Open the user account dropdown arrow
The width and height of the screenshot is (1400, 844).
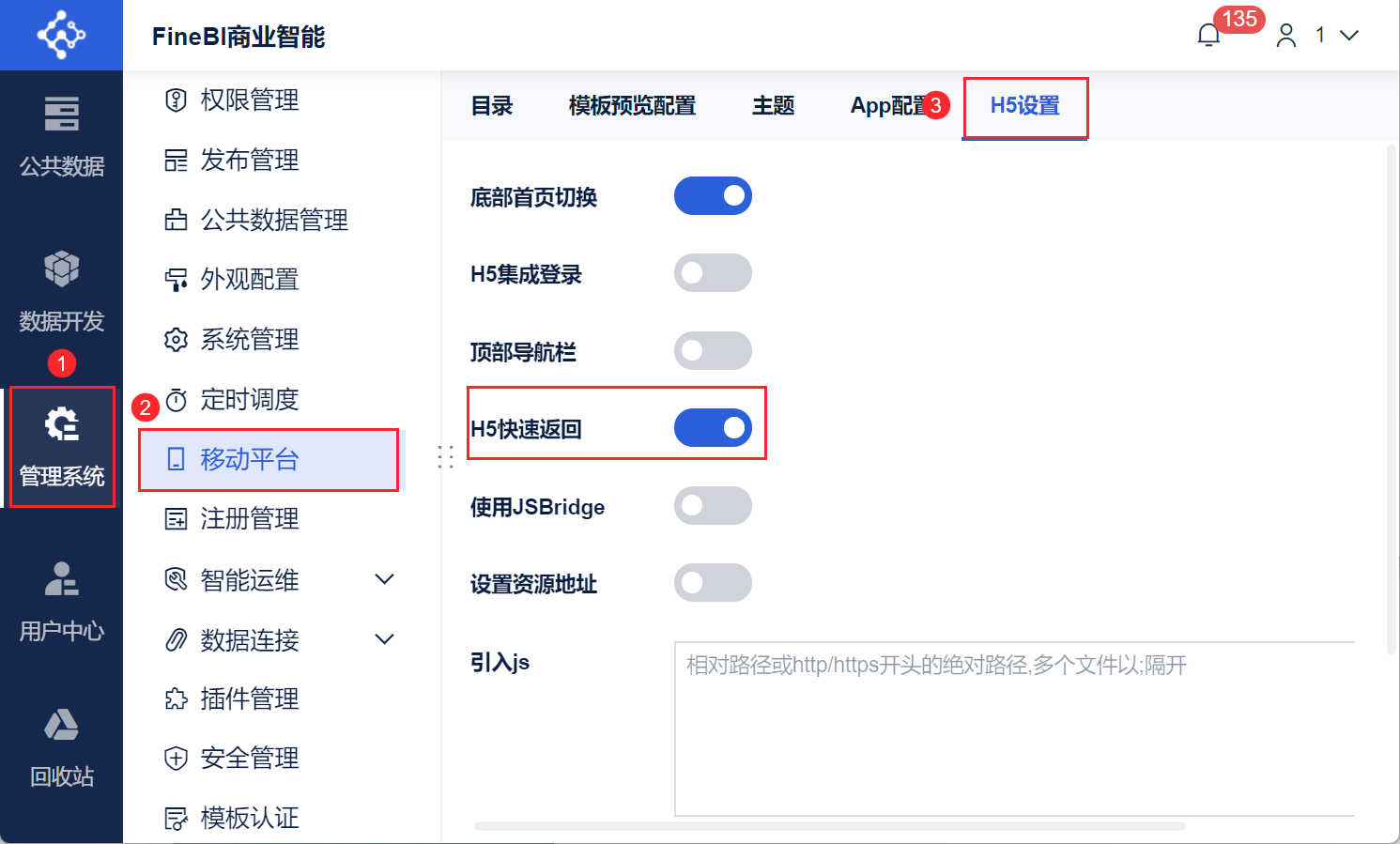click(1349, 36)
